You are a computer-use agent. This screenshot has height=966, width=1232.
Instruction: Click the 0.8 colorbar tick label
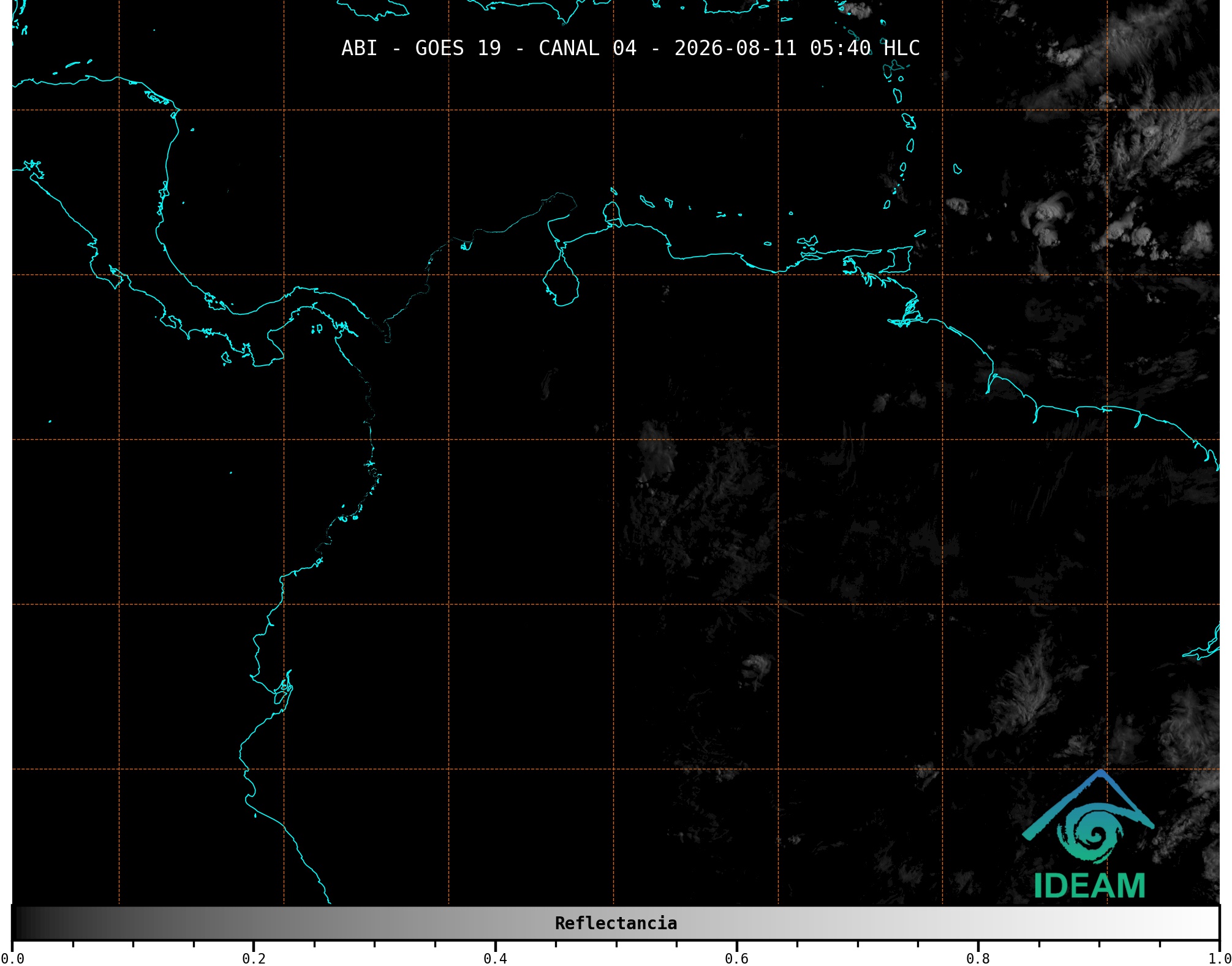978,959
